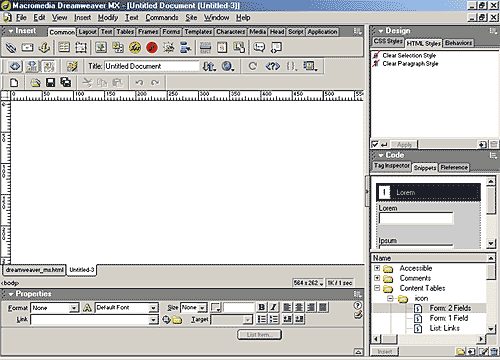
Task: Open the Commands menu
Action: tap(162, 17)
